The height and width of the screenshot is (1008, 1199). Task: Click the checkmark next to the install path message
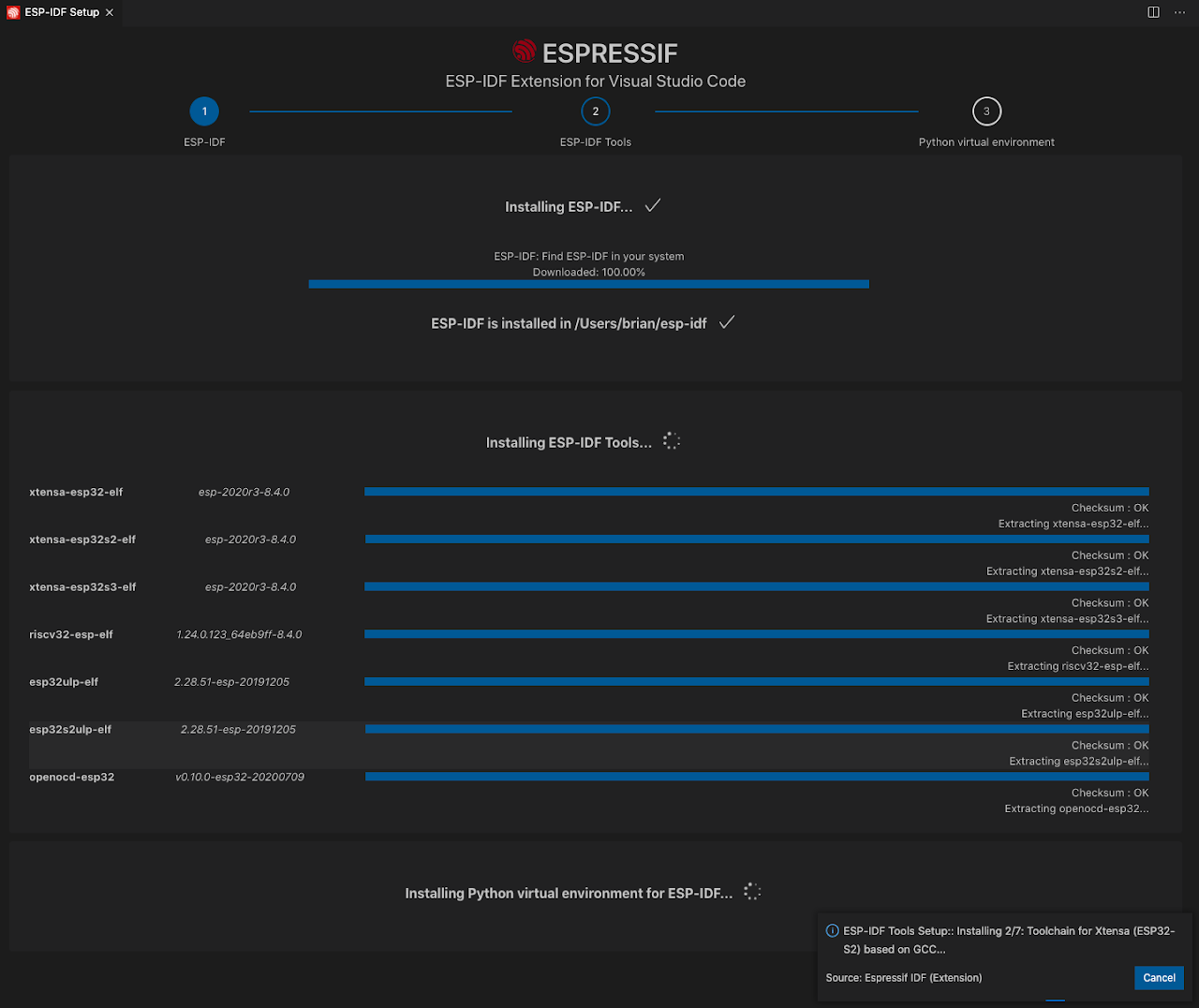[727, 321]
